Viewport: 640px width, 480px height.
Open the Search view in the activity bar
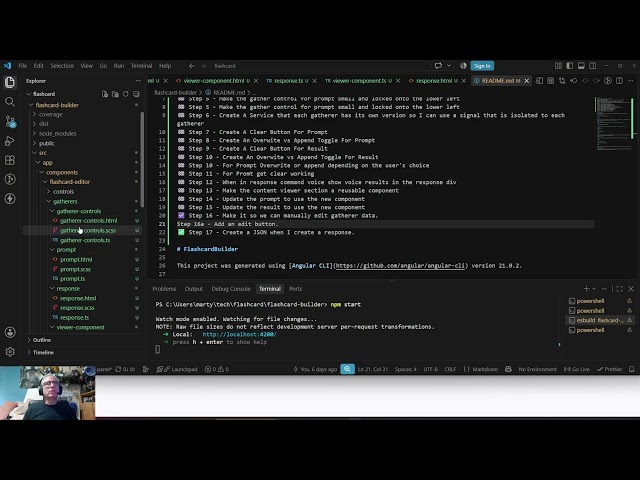tap(10, 102)
